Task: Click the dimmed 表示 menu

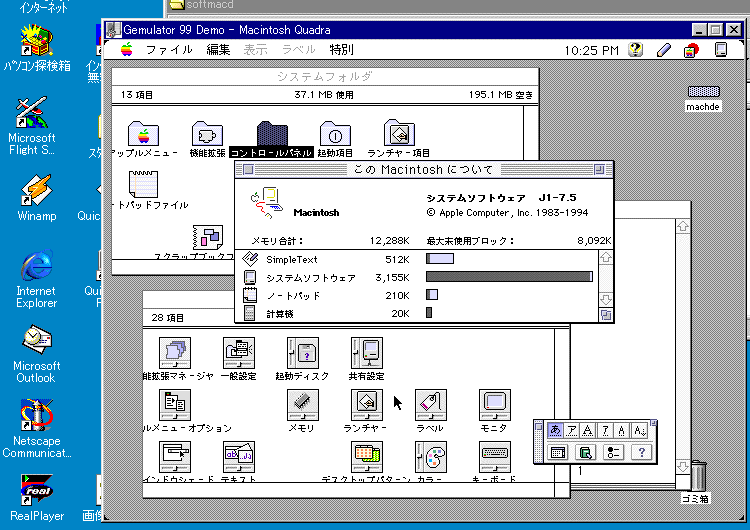Action: [x=255, y=49]
